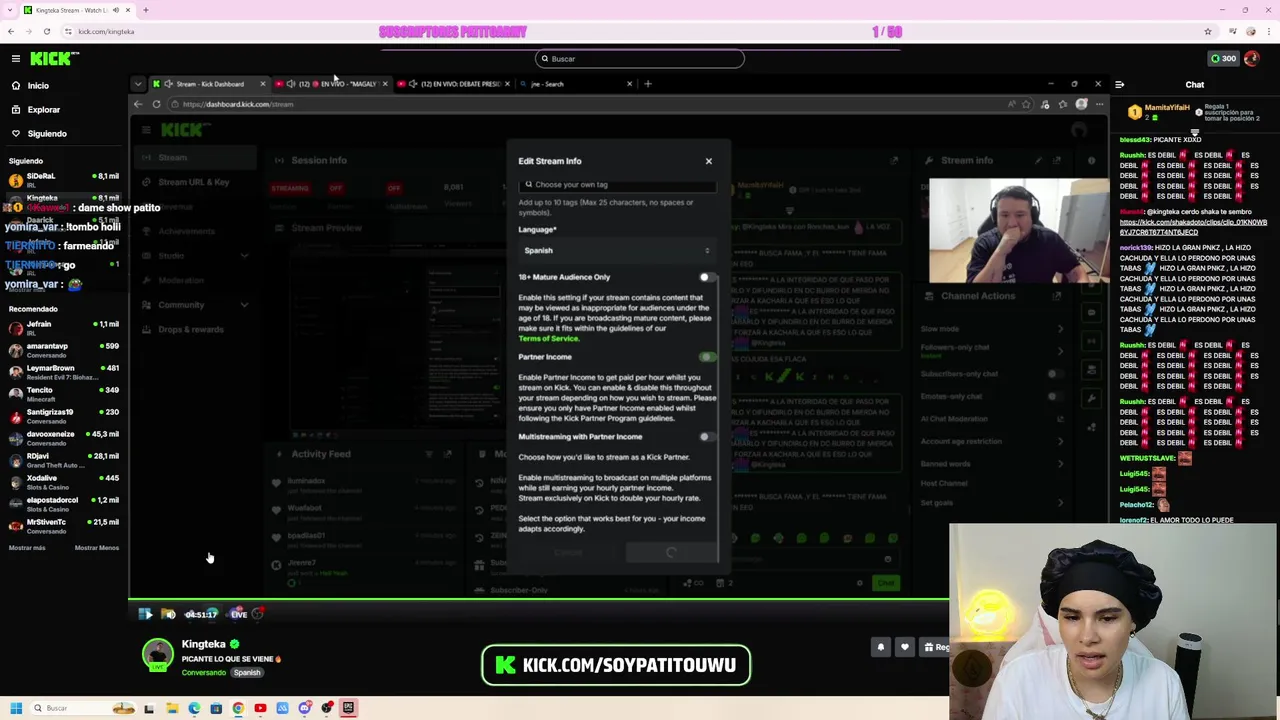Screen dimensions: 1280x720
Task: Open Stream URL & Key in dashboard sidebar
Action: [x=193, y=182]
